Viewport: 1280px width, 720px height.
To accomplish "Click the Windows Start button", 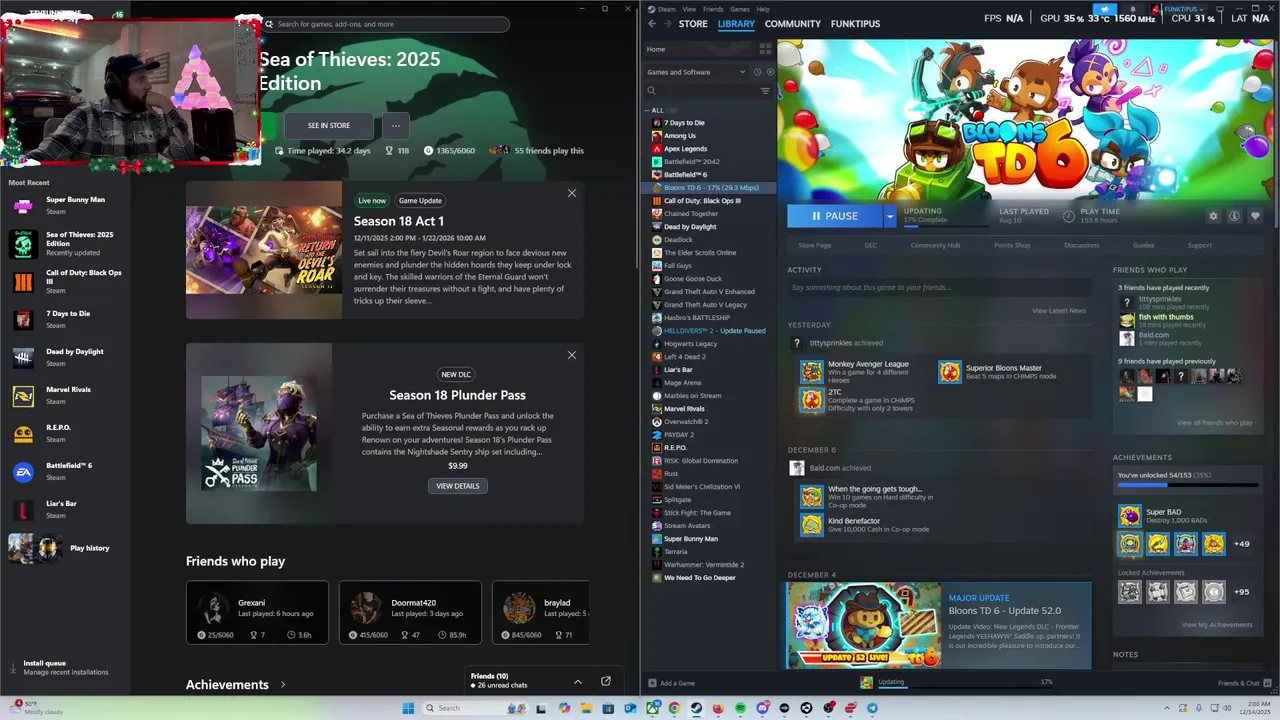I will 408,708.
